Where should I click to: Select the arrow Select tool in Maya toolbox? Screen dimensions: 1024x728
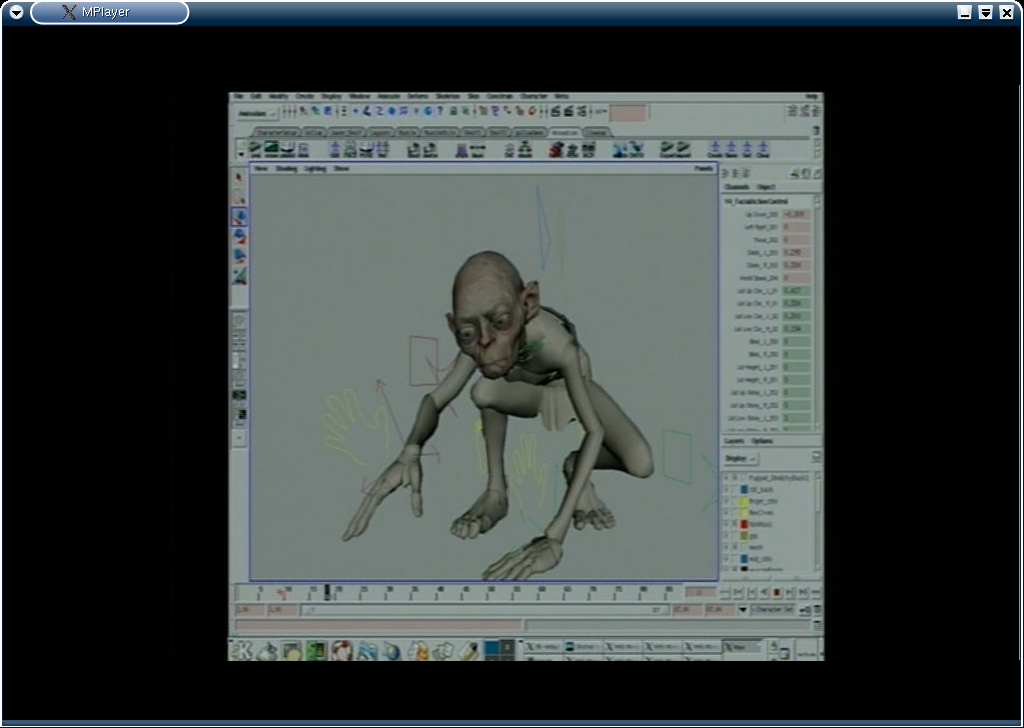(x=239, y=178)
